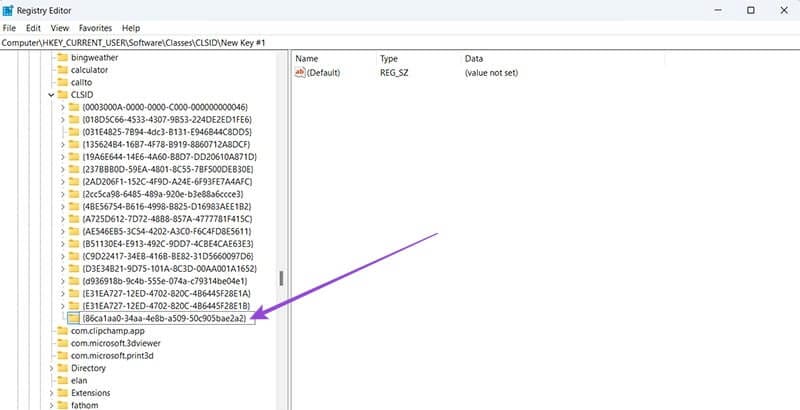Click the (value not set) data cell

491,73
